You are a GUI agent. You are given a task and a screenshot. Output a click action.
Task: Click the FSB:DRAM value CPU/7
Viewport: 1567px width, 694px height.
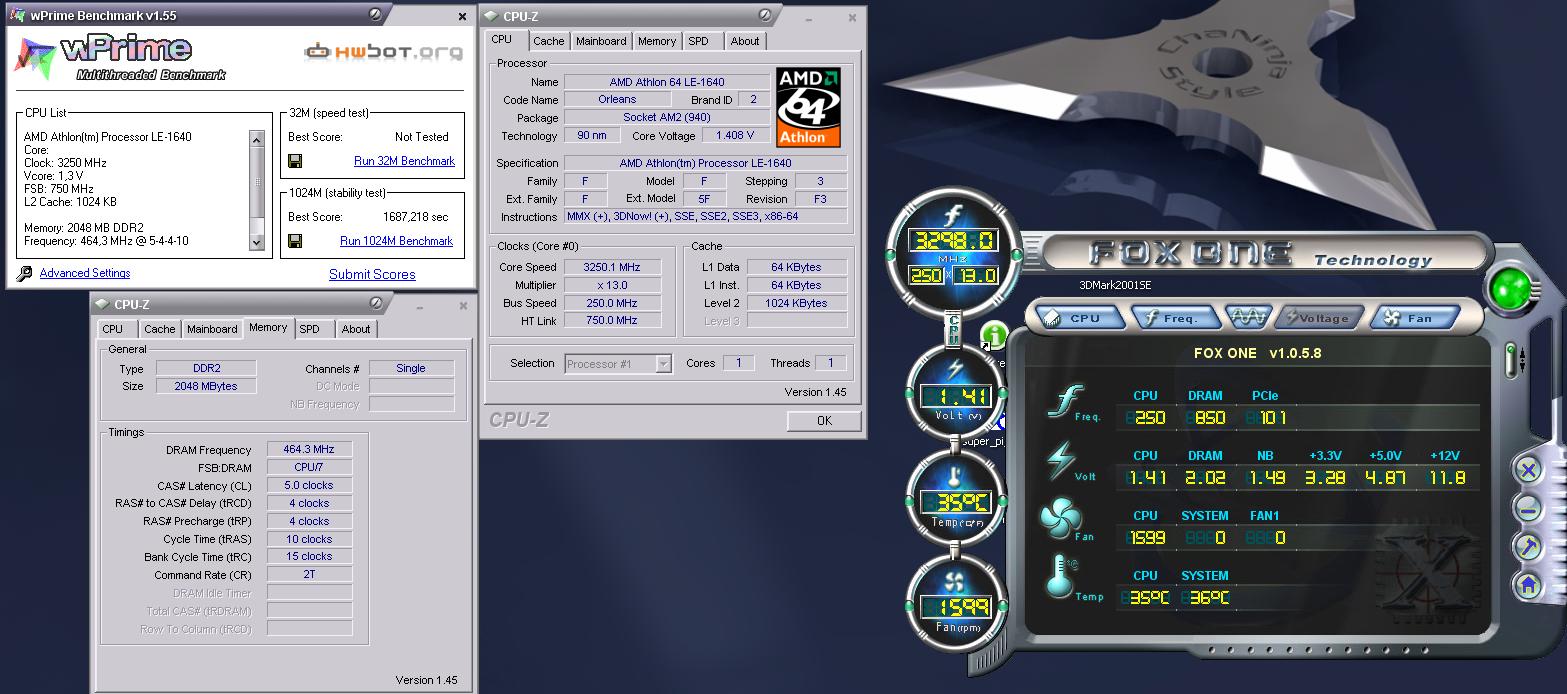309,468
